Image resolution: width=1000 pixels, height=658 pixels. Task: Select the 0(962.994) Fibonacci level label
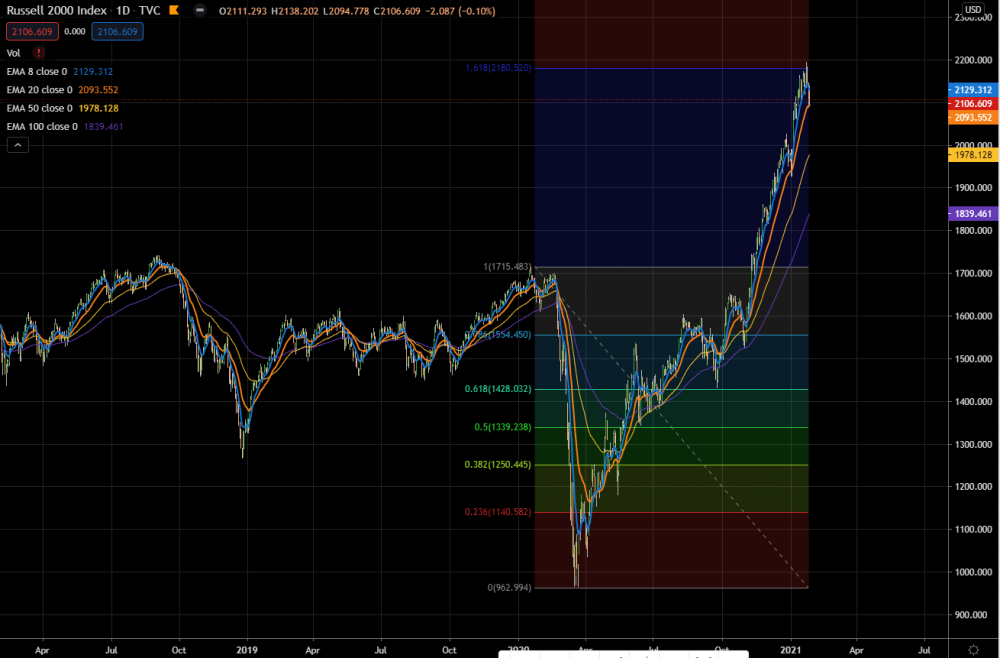point(509,587)
